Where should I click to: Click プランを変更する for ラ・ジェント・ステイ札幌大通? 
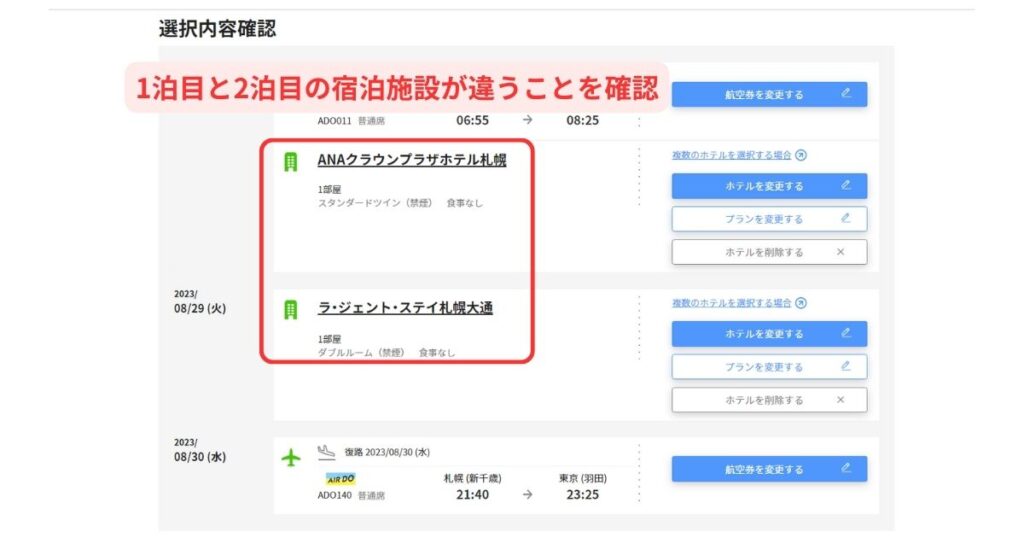pyautogui.click(x=769, y=367)
